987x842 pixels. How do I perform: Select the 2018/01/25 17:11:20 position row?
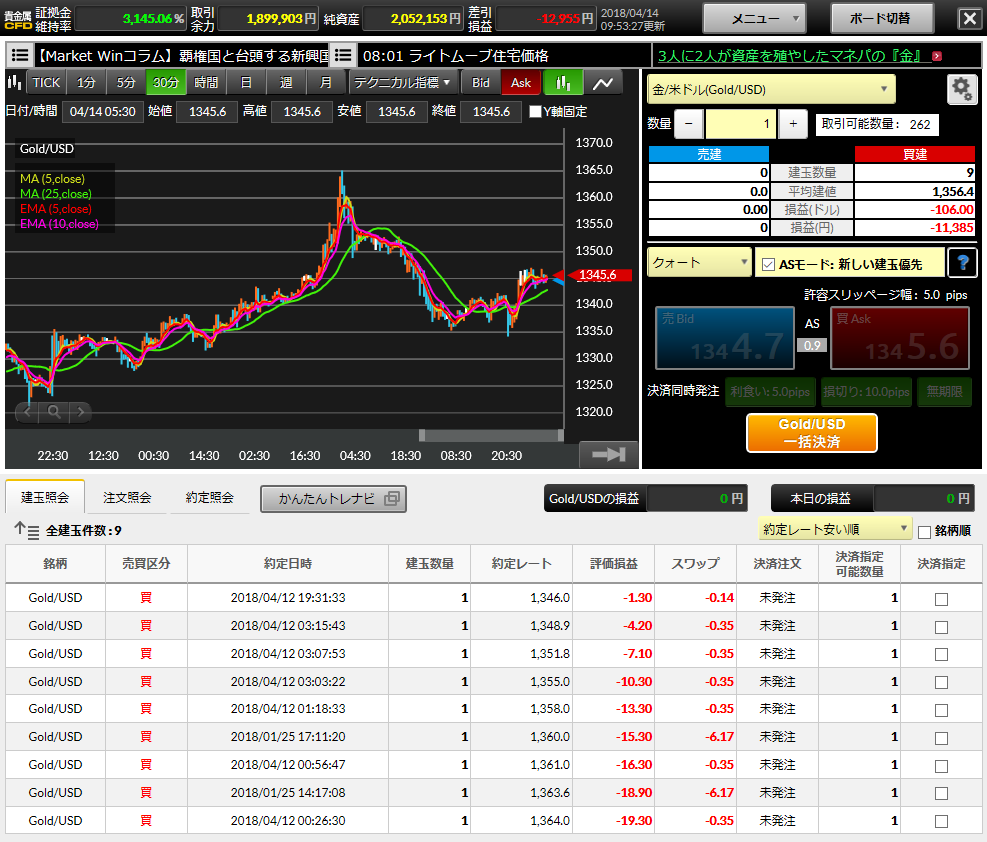(494, 737)
